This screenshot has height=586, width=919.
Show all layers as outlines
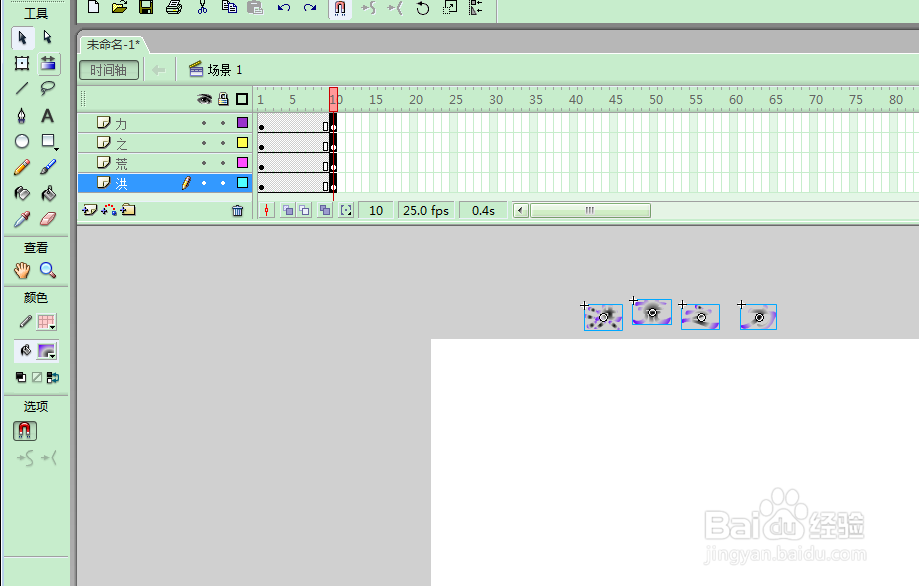pyautogui.click(x=242, y=99)
